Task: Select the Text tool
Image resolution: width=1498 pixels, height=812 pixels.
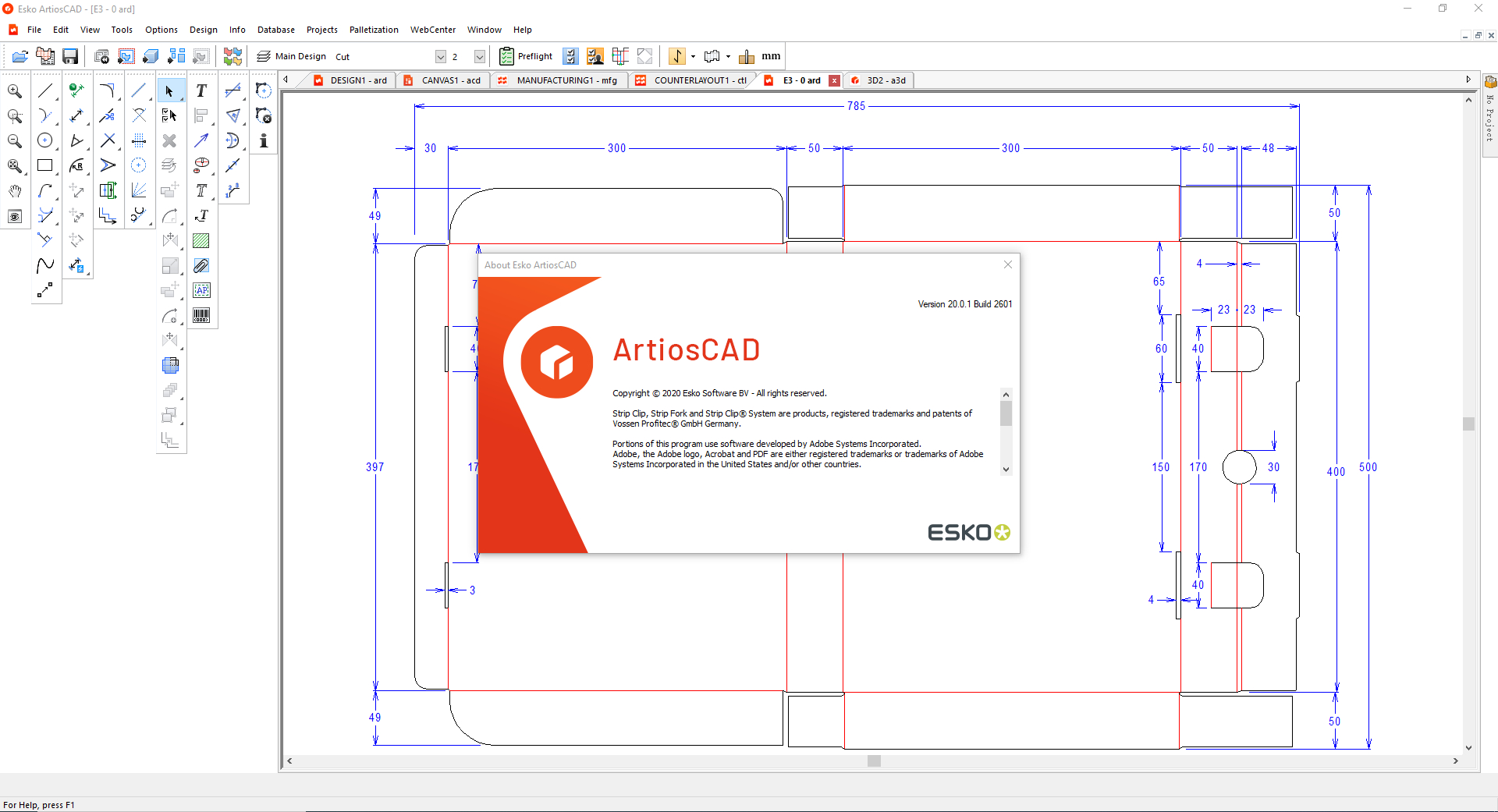Action: click(x=201, y=90)
